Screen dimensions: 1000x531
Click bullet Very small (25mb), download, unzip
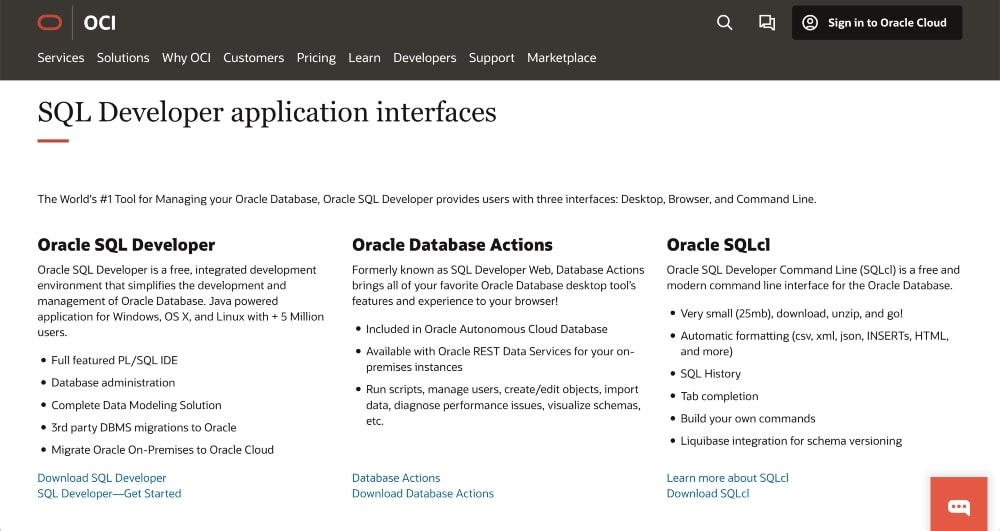(791, 314)
